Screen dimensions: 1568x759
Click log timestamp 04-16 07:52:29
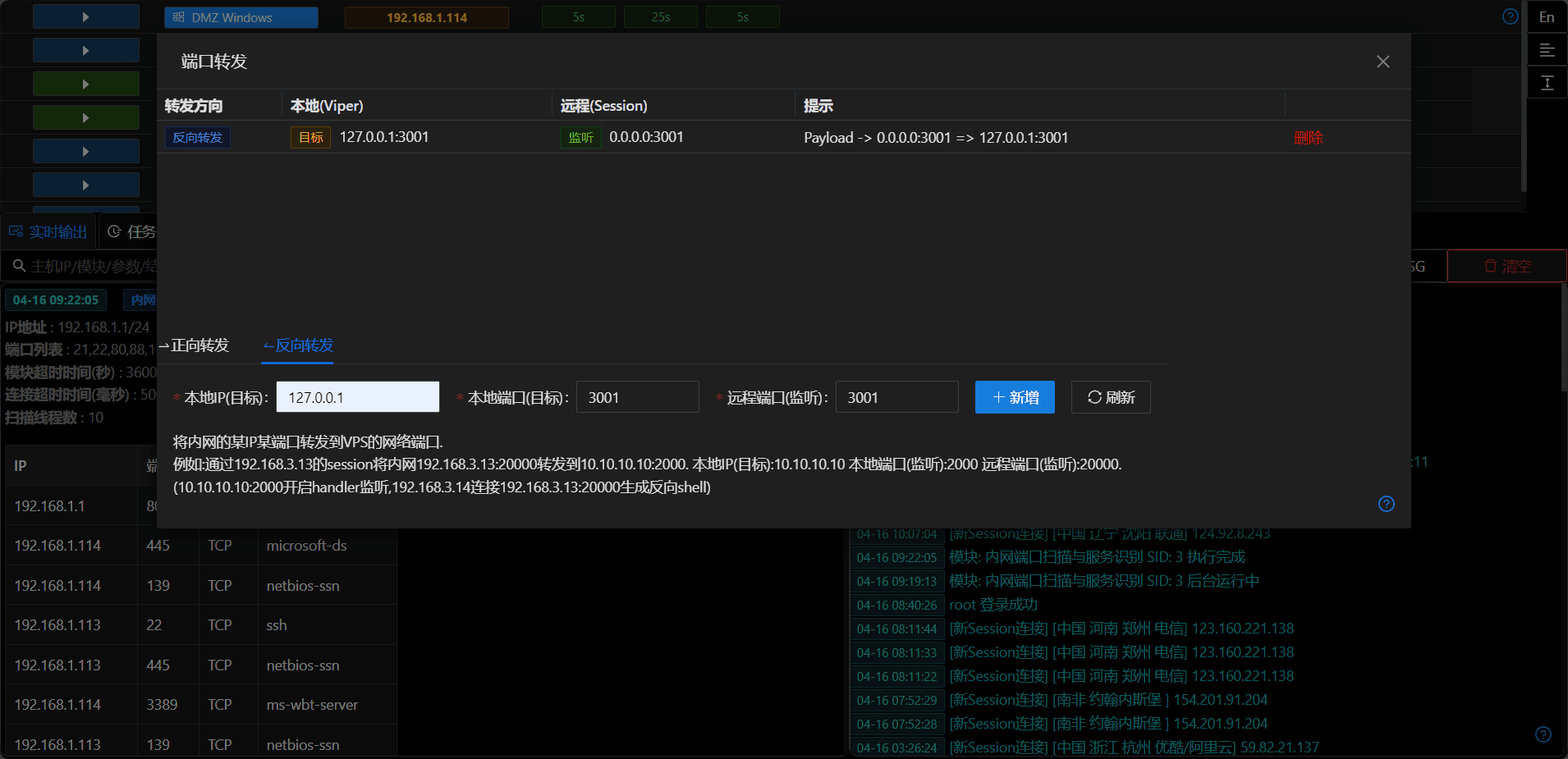(896, 700)
